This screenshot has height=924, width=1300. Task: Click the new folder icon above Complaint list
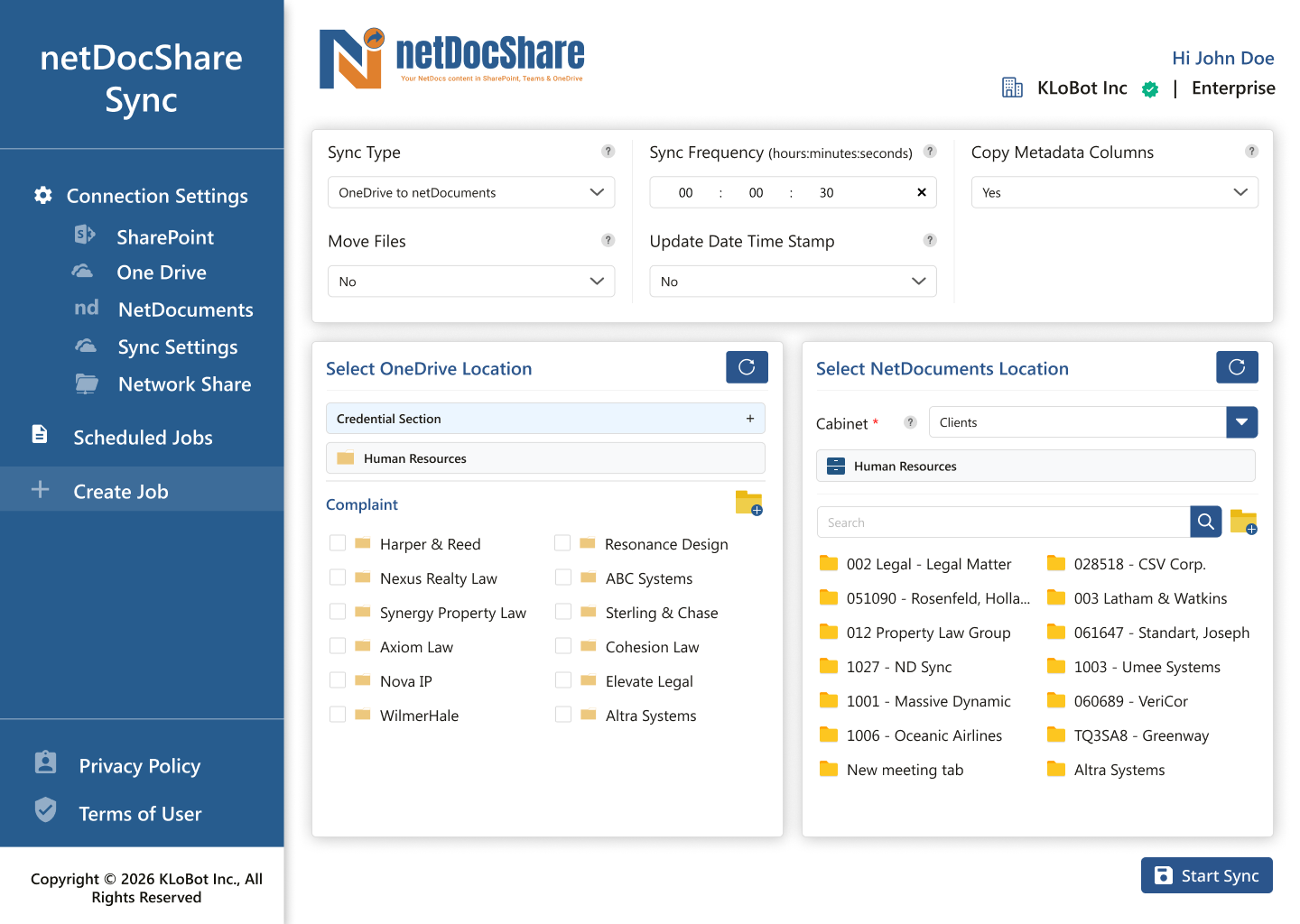[749, 504]
